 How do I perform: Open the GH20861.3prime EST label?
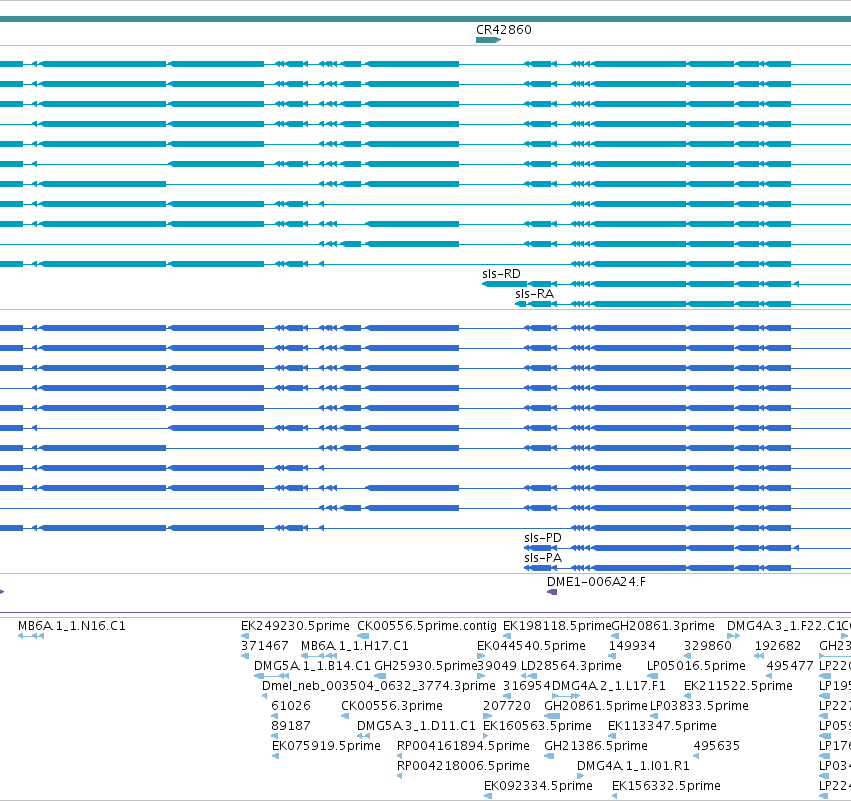pyautogui.click(x=663, y=626)
